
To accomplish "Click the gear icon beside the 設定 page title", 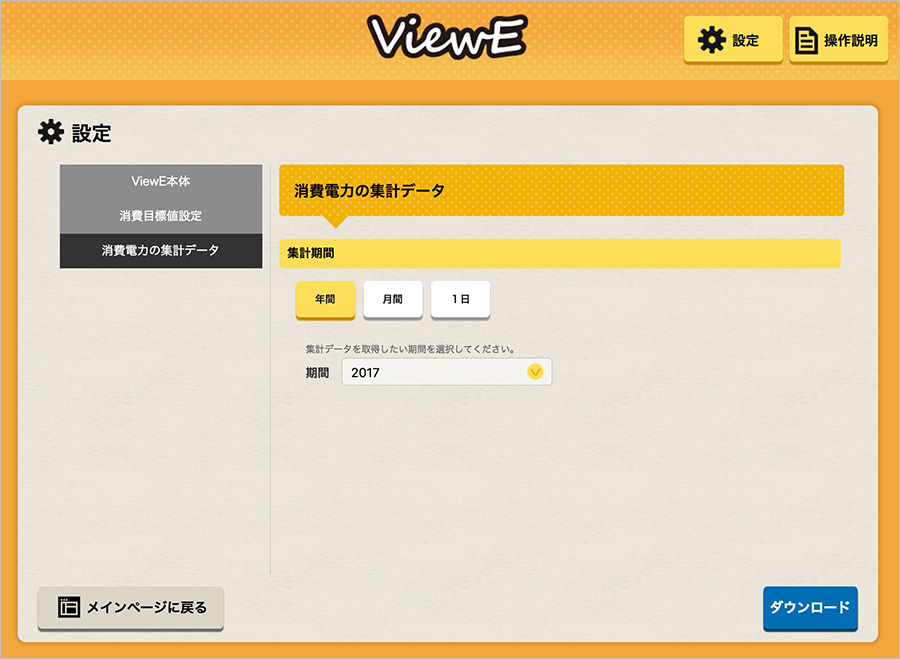I will point(51,133).
